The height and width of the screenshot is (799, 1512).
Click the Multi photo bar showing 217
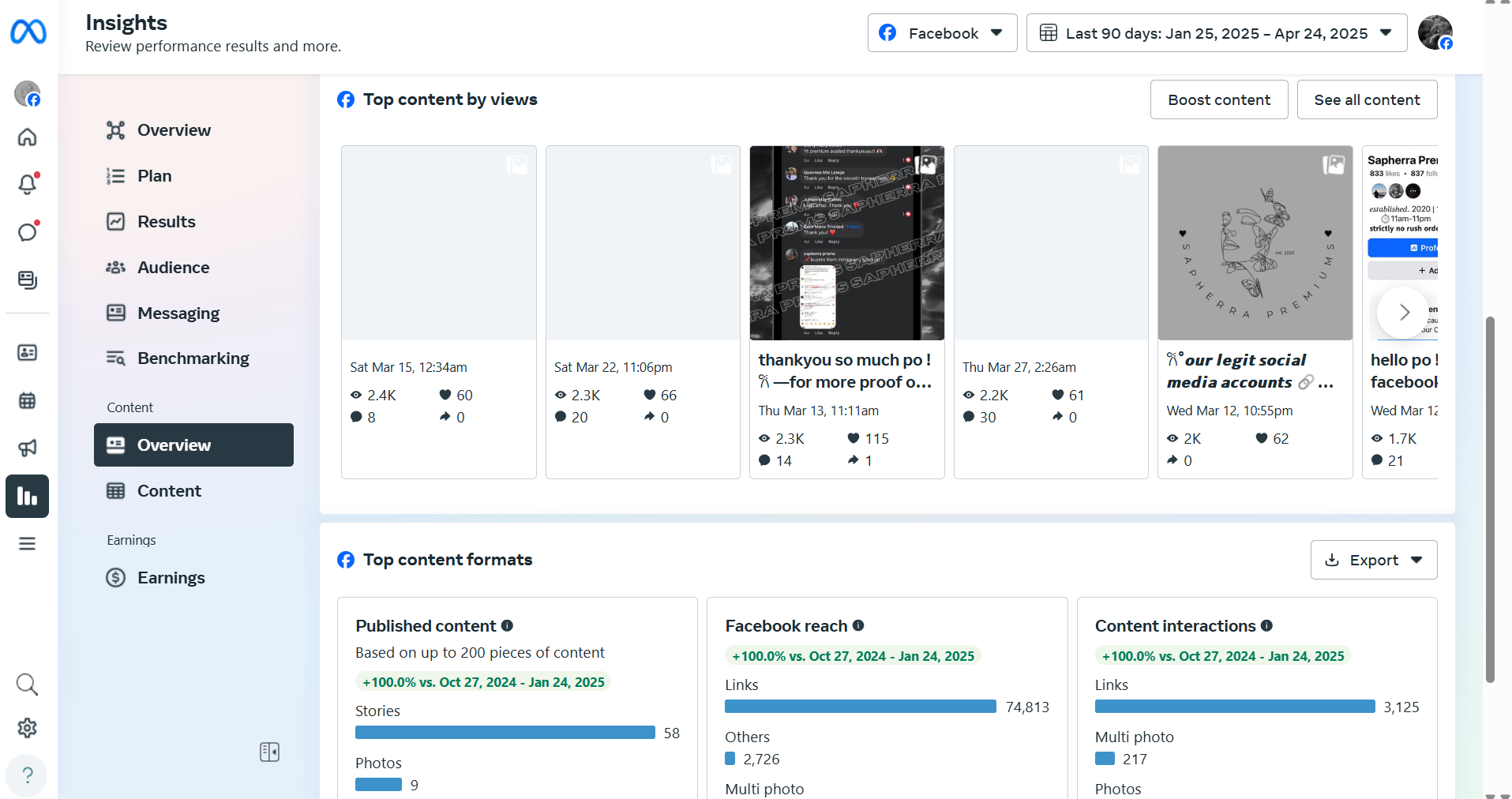tap(1105, 759)
